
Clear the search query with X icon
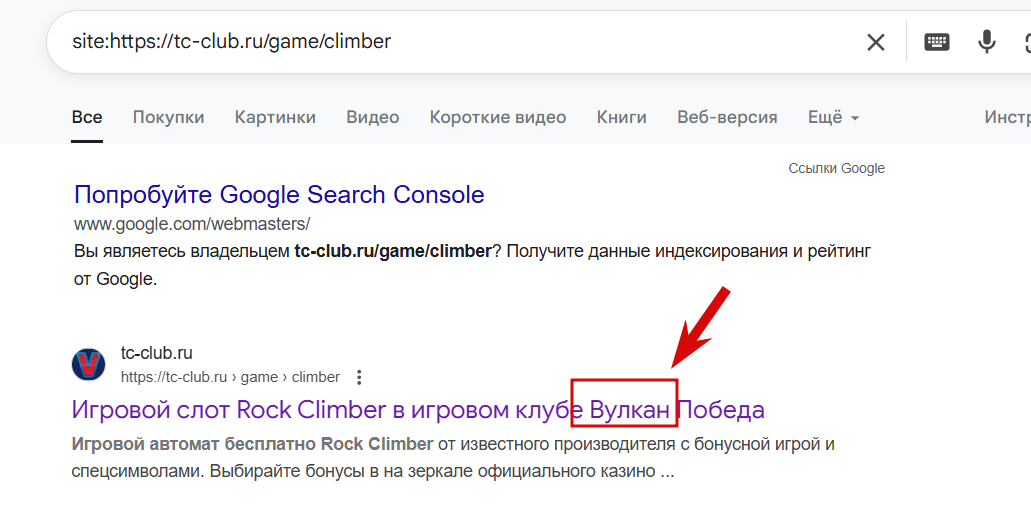(875, 43)
